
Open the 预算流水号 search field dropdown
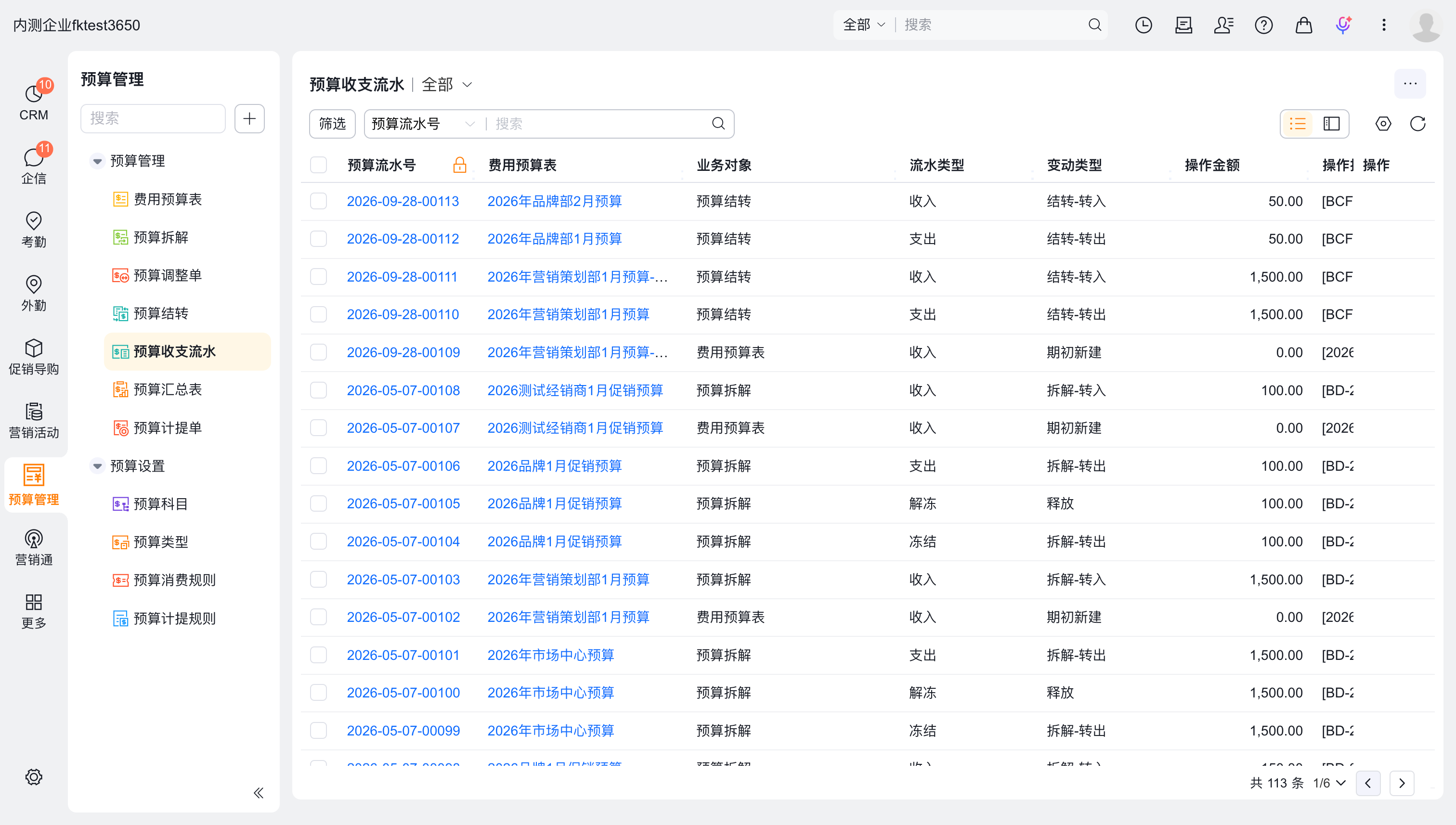423,124
